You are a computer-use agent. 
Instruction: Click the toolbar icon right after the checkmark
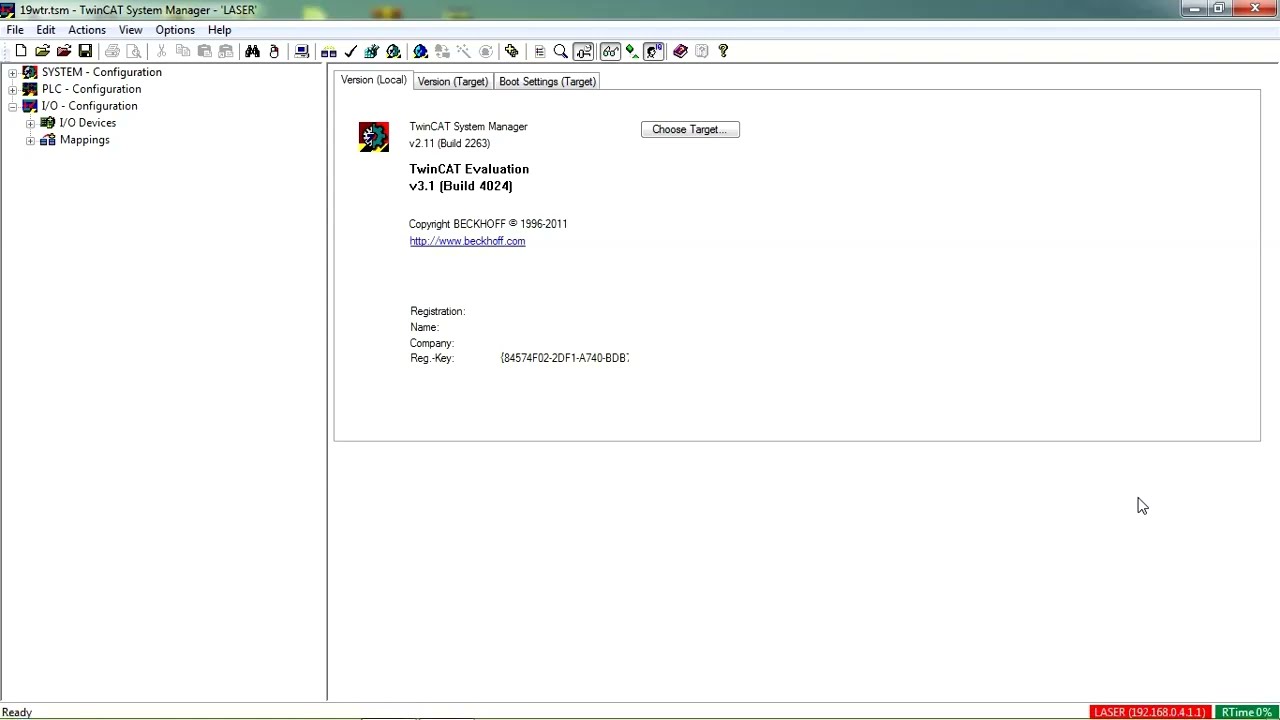coord(372,51)
